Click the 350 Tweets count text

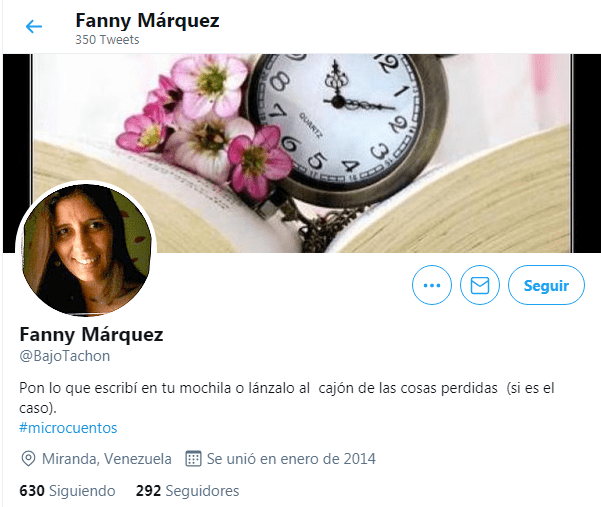pyautogui.click(x=107, y=40)
